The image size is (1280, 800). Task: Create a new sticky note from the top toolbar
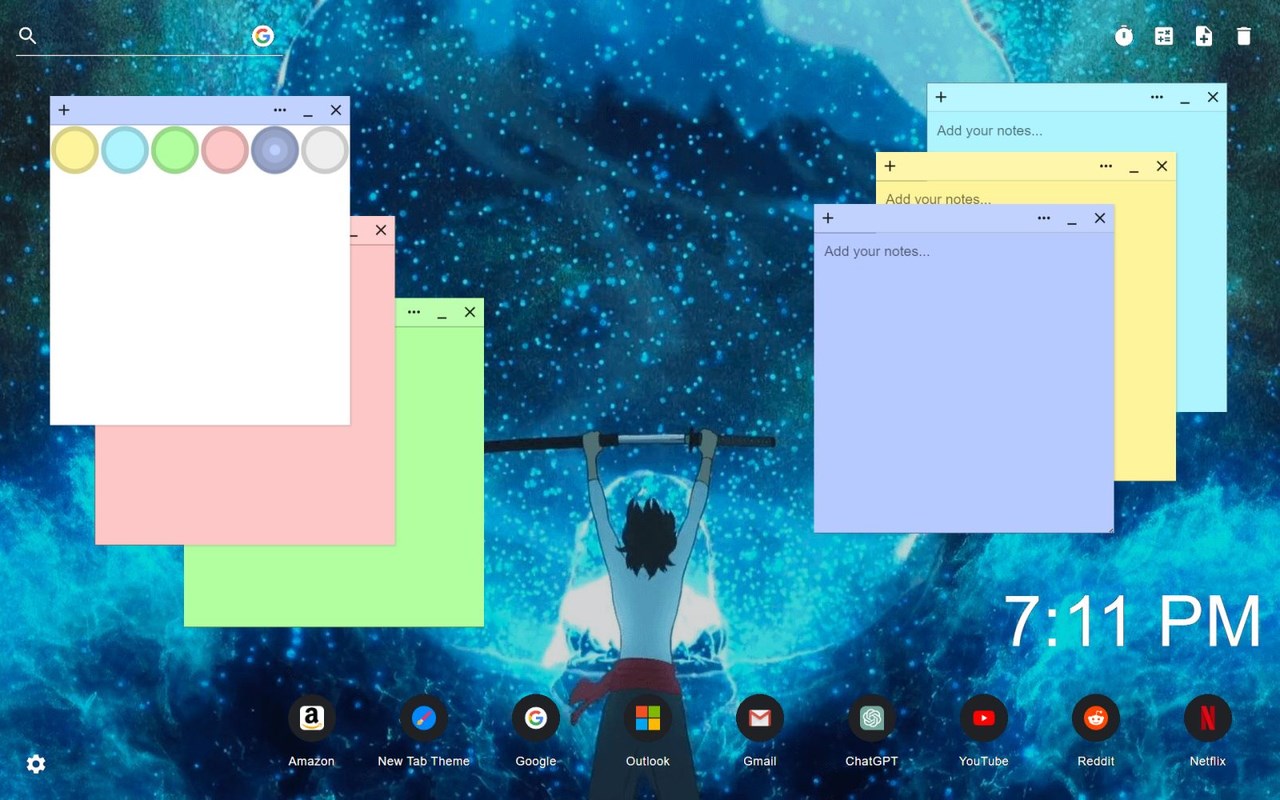click(x=1204, y=36)
